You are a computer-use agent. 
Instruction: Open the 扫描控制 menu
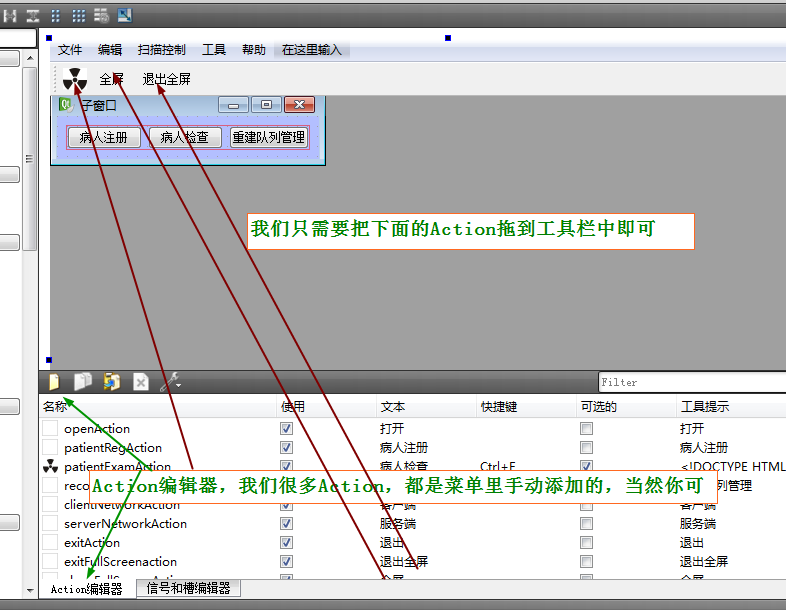161,50
